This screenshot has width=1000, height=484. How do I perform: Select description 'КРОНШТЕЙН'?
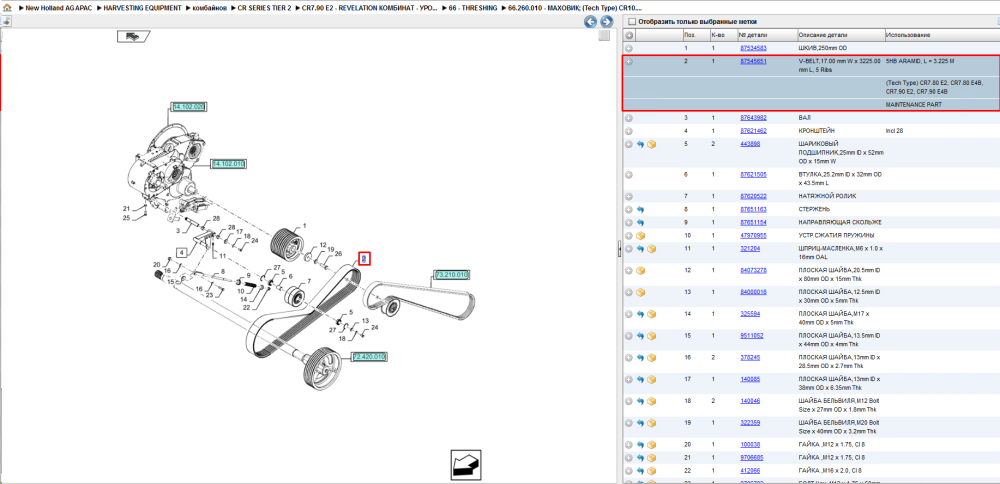(816, 131)
